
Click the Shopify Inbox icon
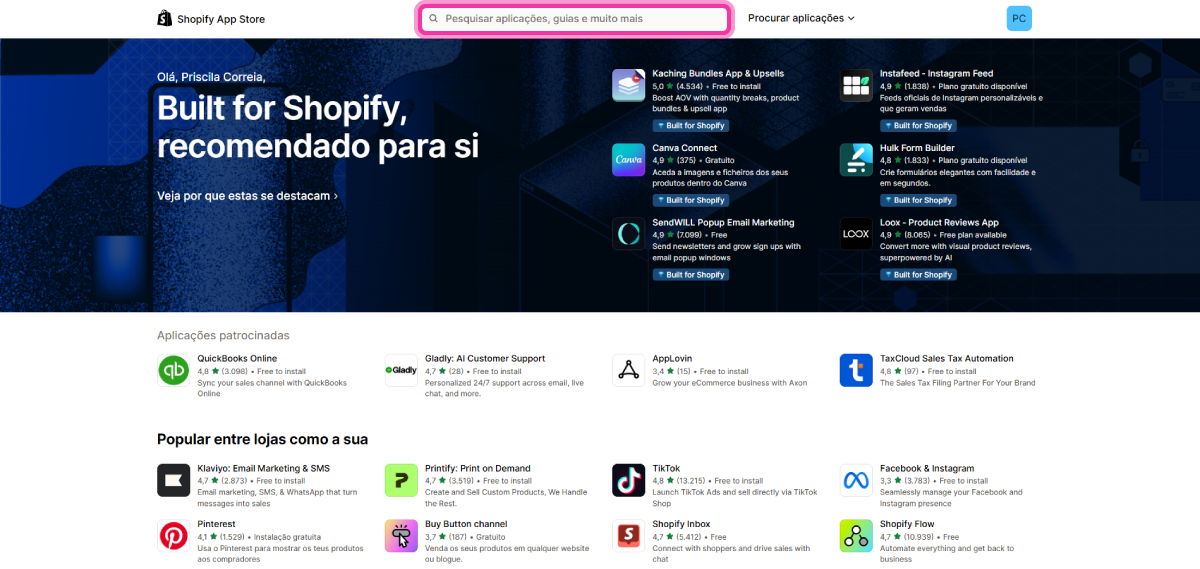tap(628, 536)
